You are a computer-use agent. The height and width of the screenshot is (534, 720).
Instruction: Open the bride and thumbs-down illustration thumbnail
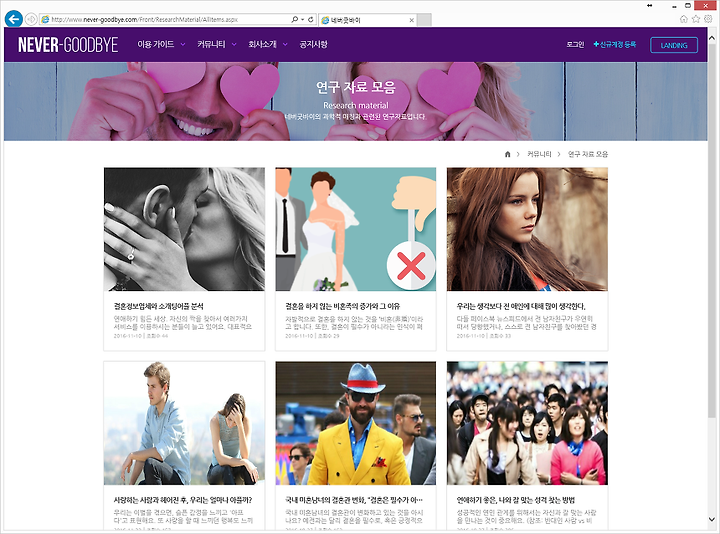tap(355, 229)
